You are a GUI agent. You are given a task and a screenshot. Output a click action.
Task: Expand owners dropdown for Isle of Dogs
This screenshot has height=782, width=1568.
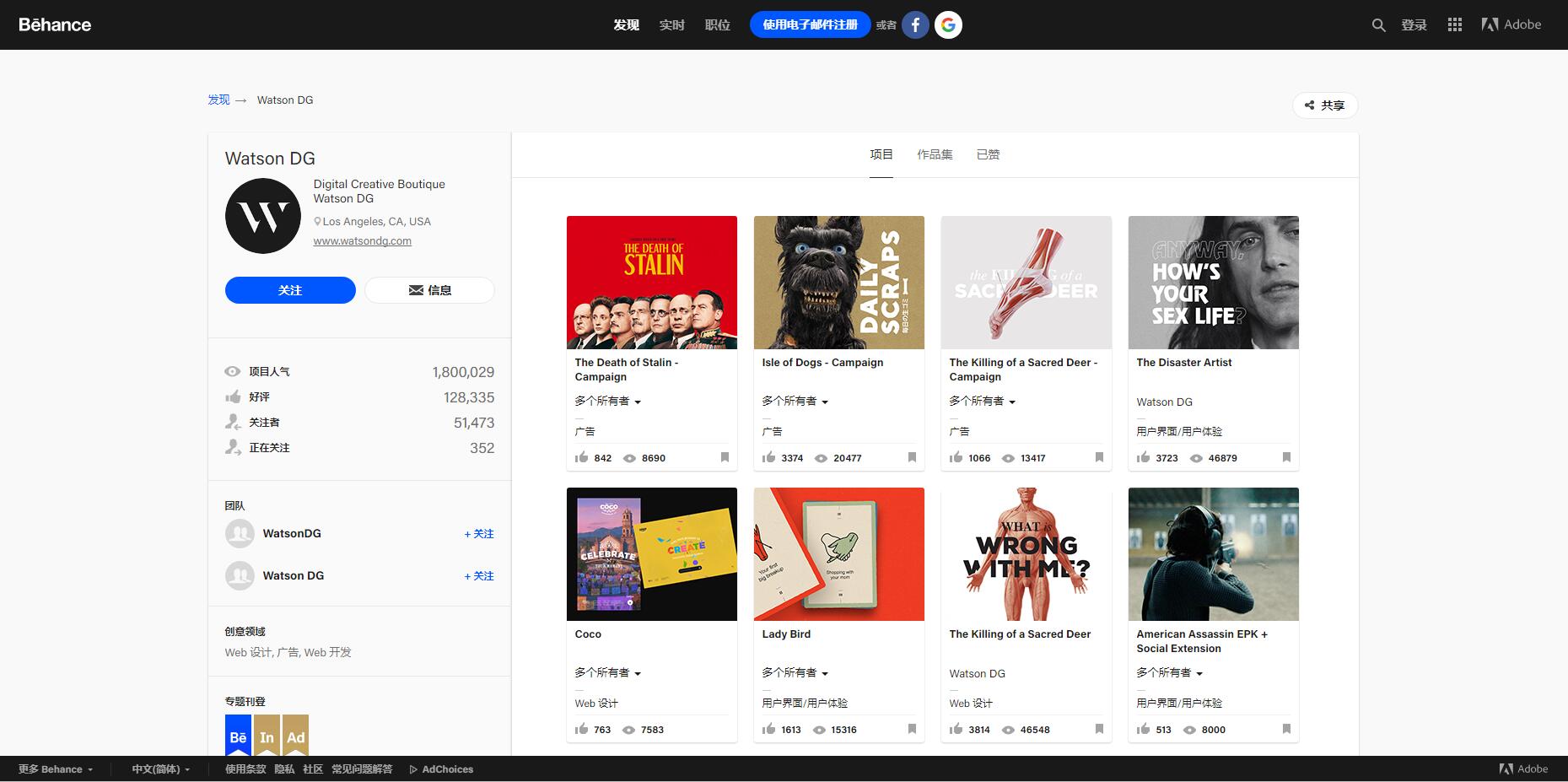tap(795, 401)
